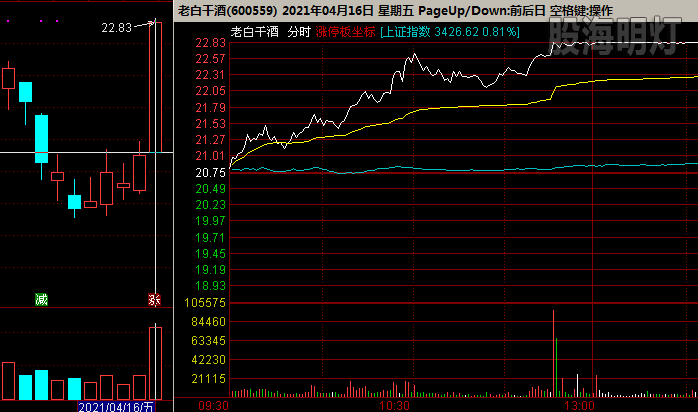Viewport: 698px width, 412px height.
Task: Click the 21.53 price axis value
Action: pyautogui.click(x=211, y=124)
